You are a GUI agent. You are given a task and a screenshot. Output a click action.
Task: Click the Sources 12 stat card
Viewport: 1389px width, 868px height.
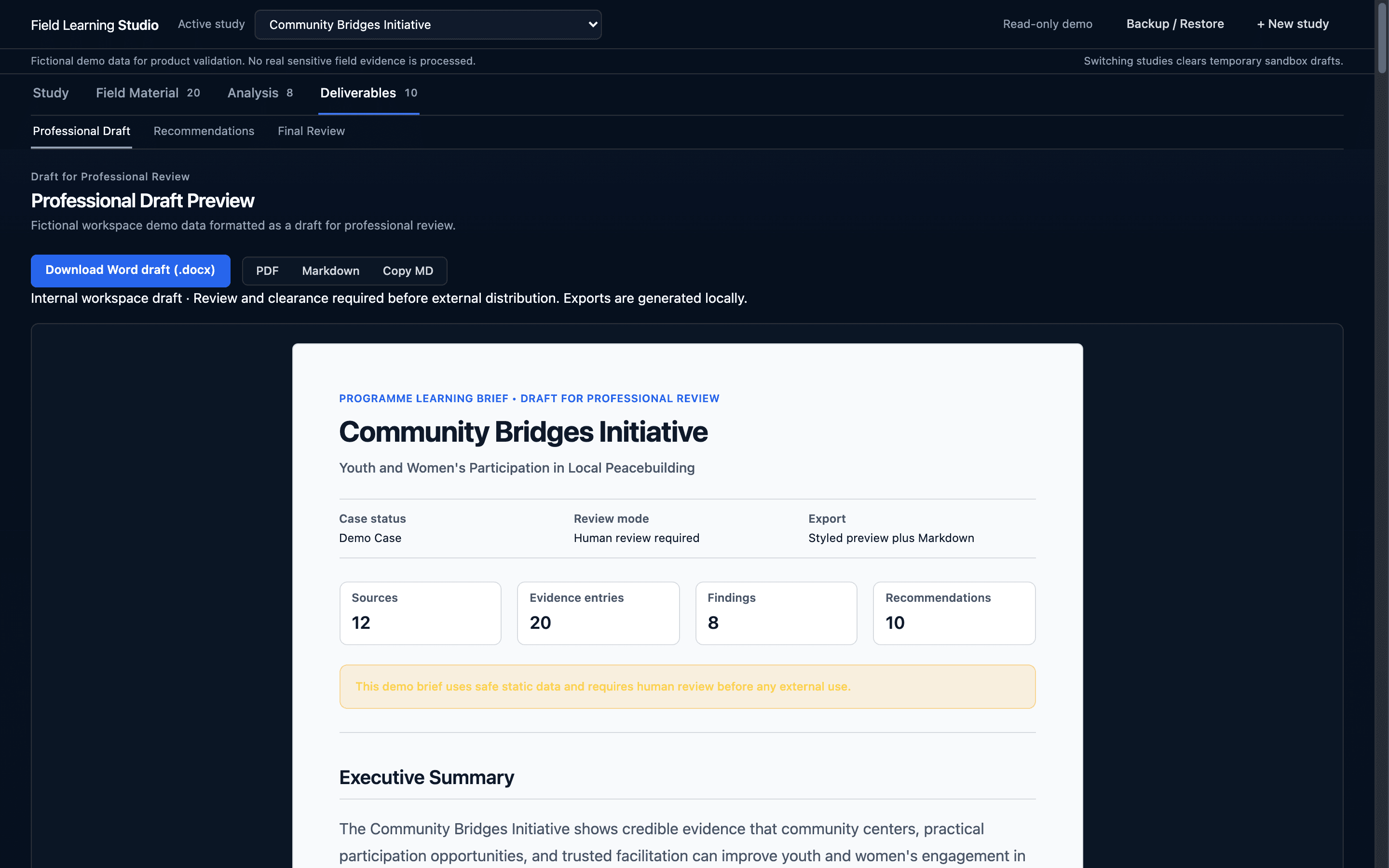420,613
